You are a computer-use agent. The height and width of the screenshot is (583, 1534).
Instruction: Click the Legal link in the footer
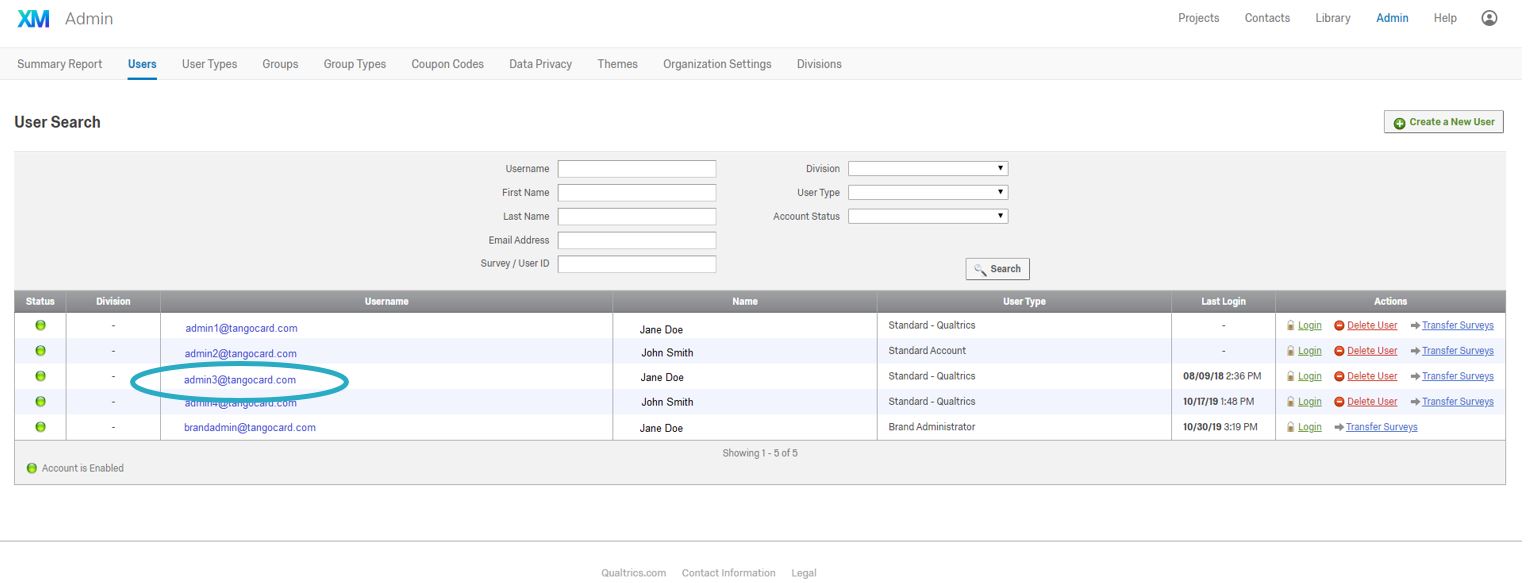point(804,572)
